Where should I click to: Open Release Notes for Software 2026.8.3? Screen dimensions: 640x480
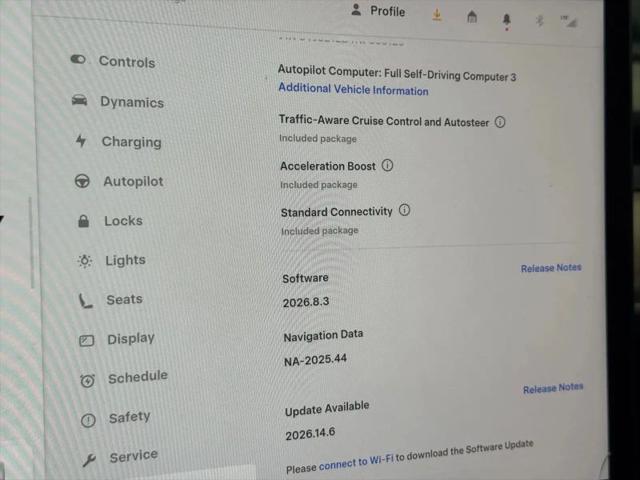pos(551,268)
